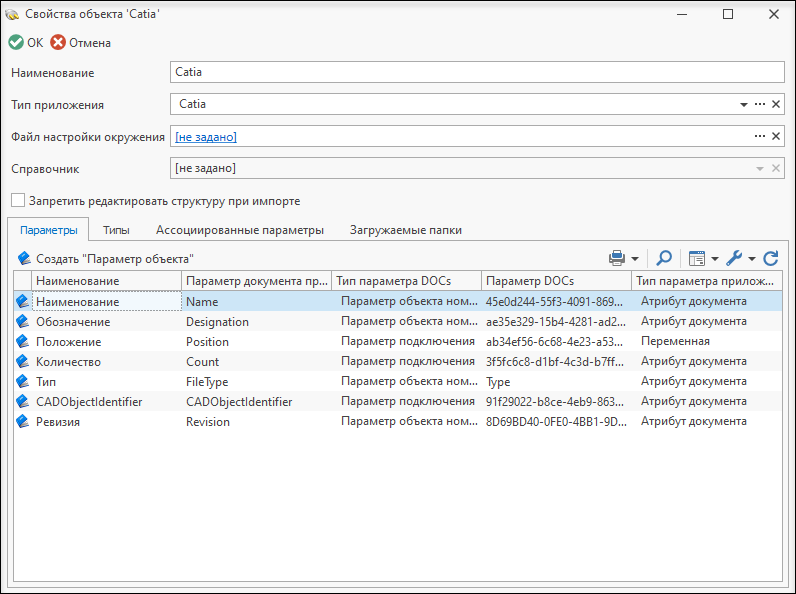Click the row icon for Количество
796x594 pixels.
click(22, 361)
